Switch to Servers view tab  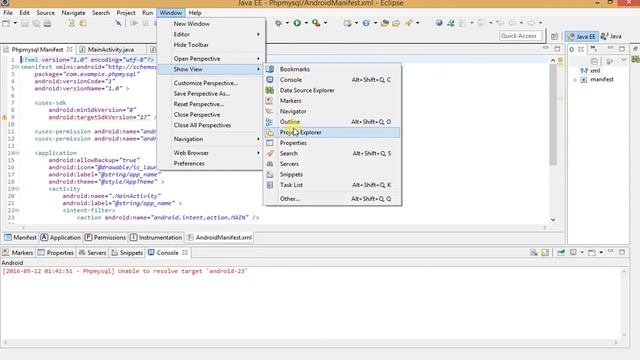coord(92,253)
